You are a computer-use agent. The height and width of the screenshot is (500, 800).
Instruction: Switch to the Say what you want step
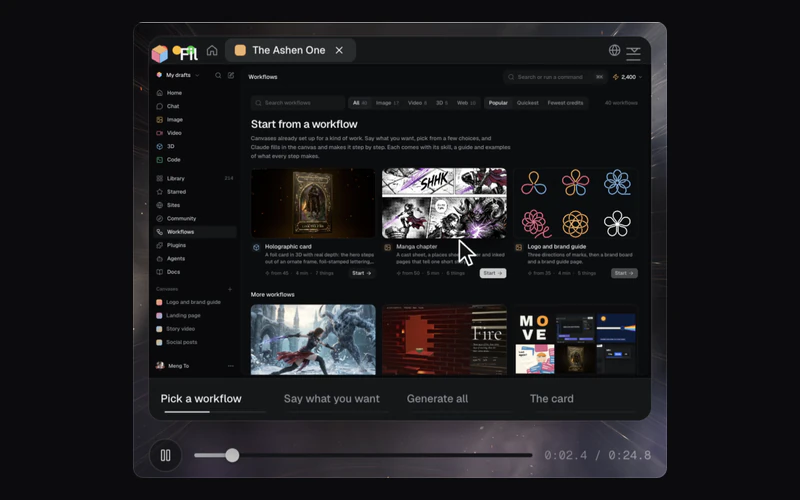click(x=332, y=398)
